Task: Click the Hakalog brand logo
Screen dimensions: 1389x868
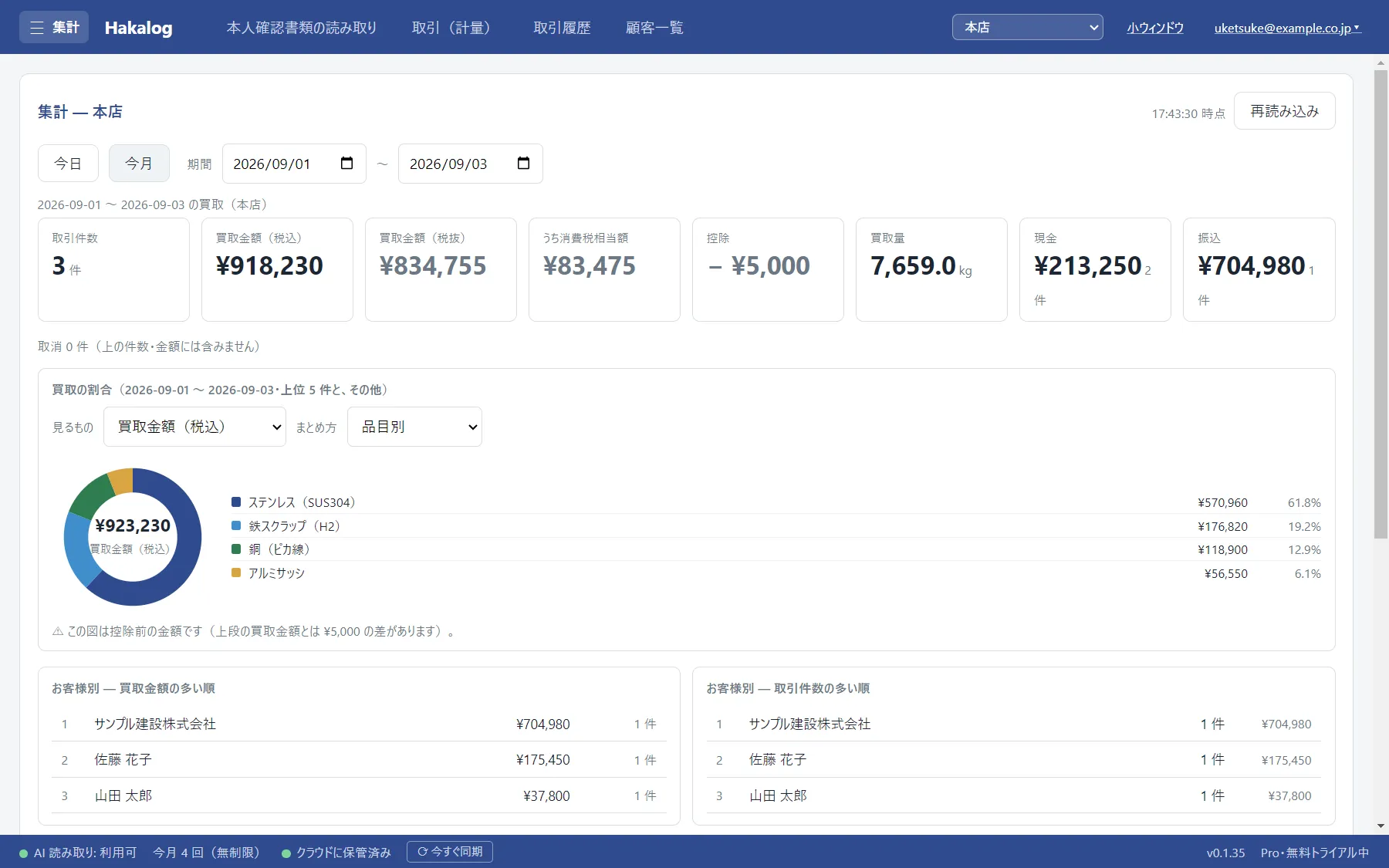Action: (x=139, y=28)
